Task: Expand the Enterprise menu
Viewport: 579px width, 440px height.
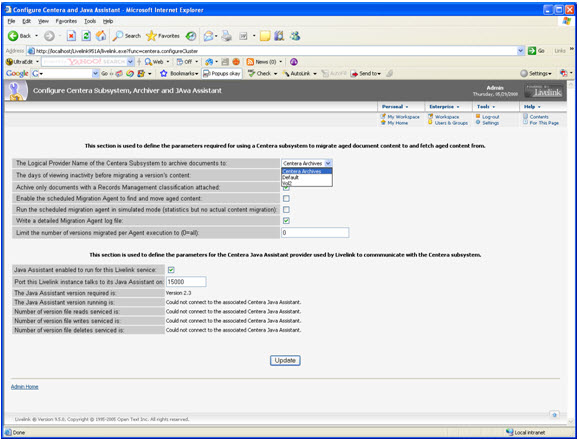Action: point(444,107)
